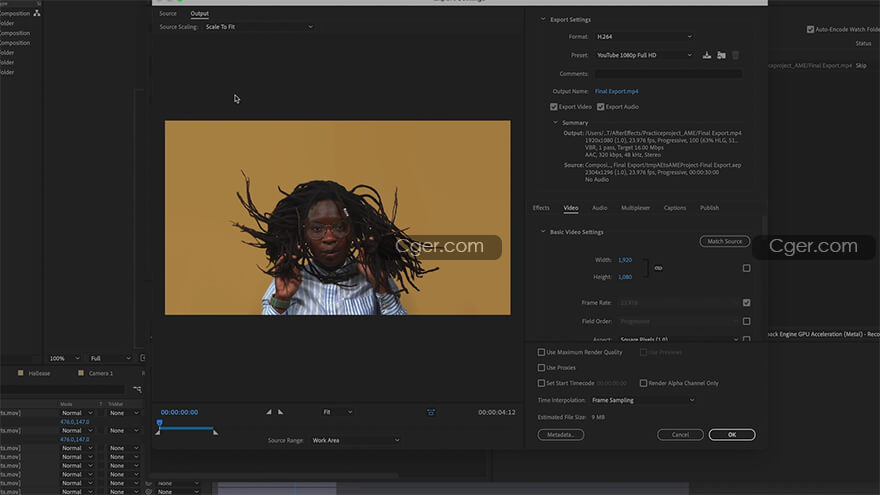Toggle the Export Audio checkbox
The image size is (880, 495).
tap(601, 107)
